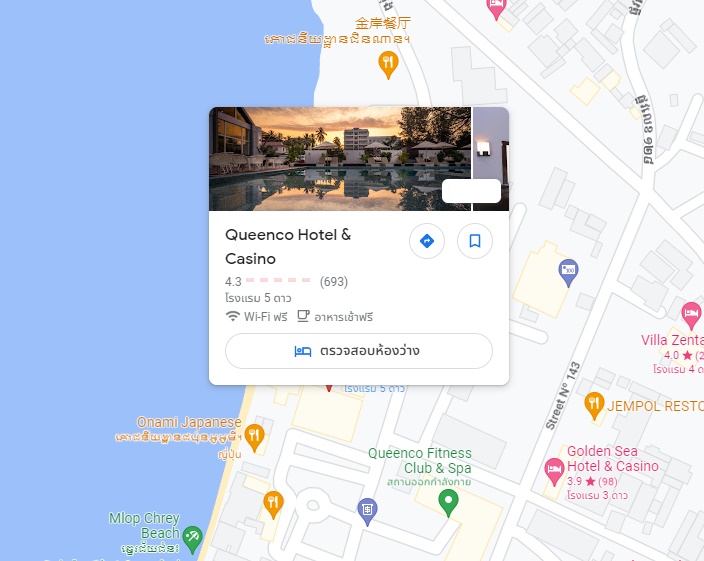
Task: Click the check availability button
Action: coord(359,351)
